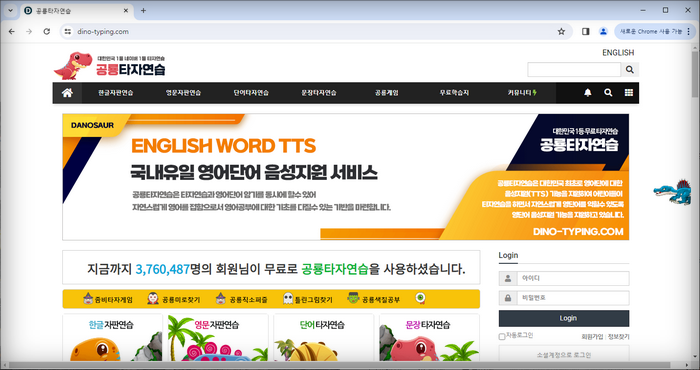Bookmark this page with the star icon
The height and width of the screenshot is (370, 700).
coord(561,32)
